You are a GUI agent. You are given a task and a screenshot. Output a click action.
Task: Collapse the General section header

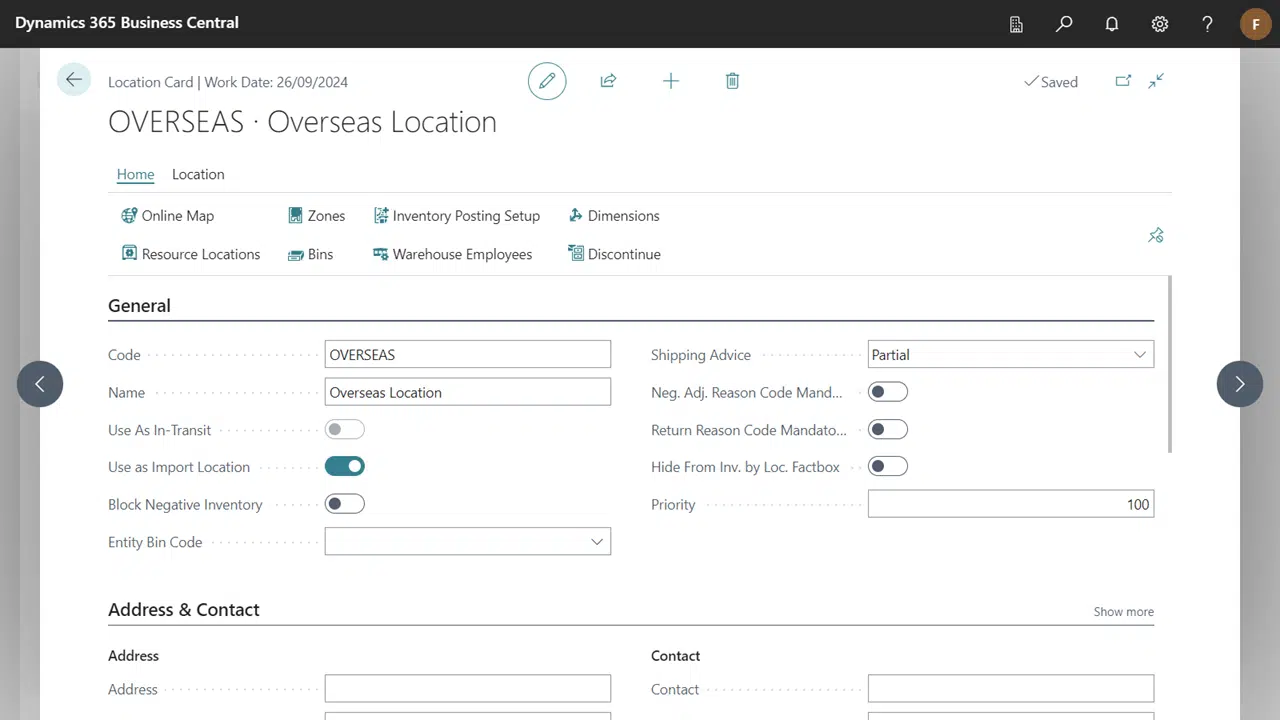coord(139,306)
